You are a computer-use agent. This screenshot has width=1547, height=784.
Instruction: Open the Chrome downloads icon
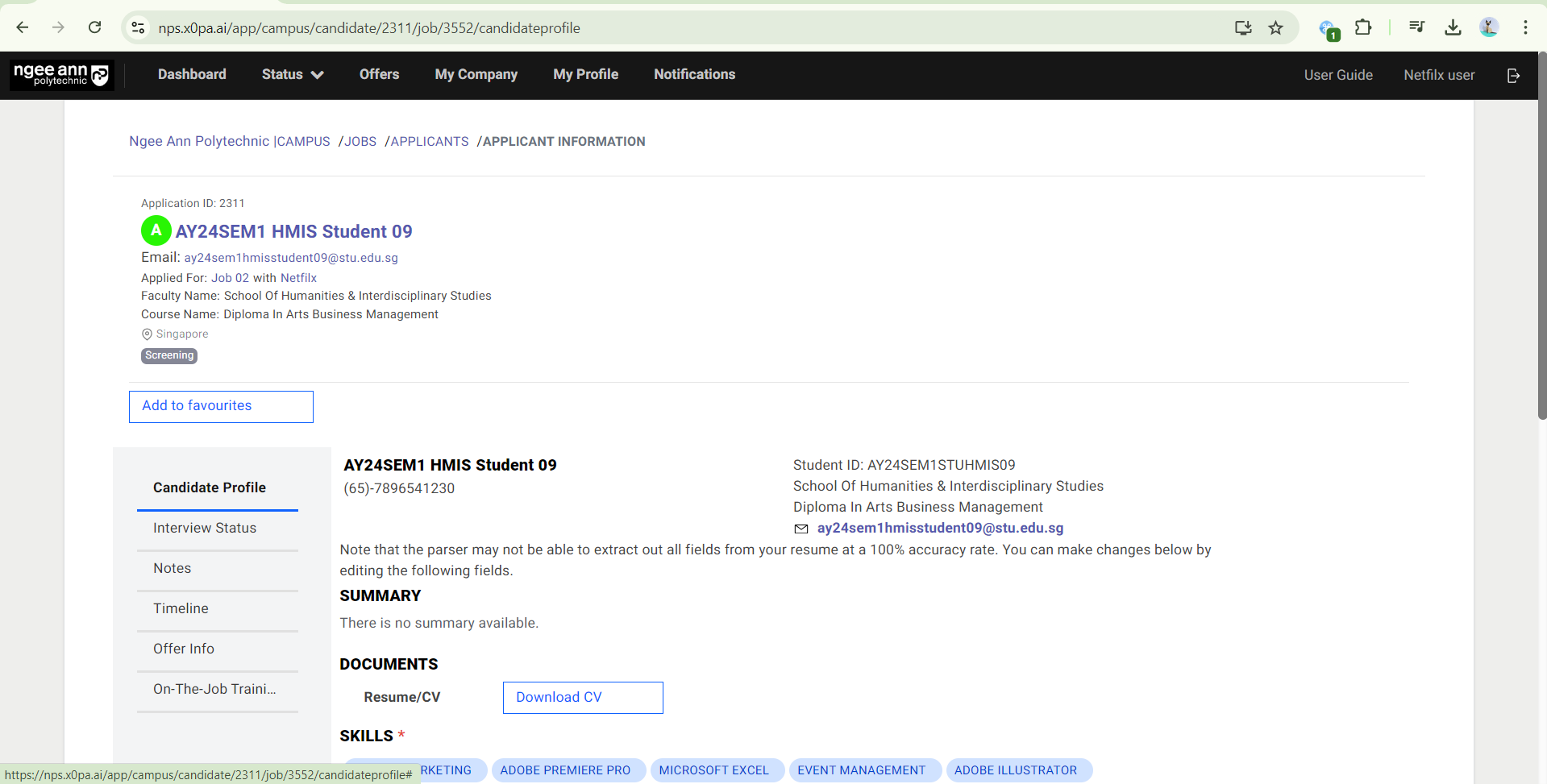tap(1453, 27)
